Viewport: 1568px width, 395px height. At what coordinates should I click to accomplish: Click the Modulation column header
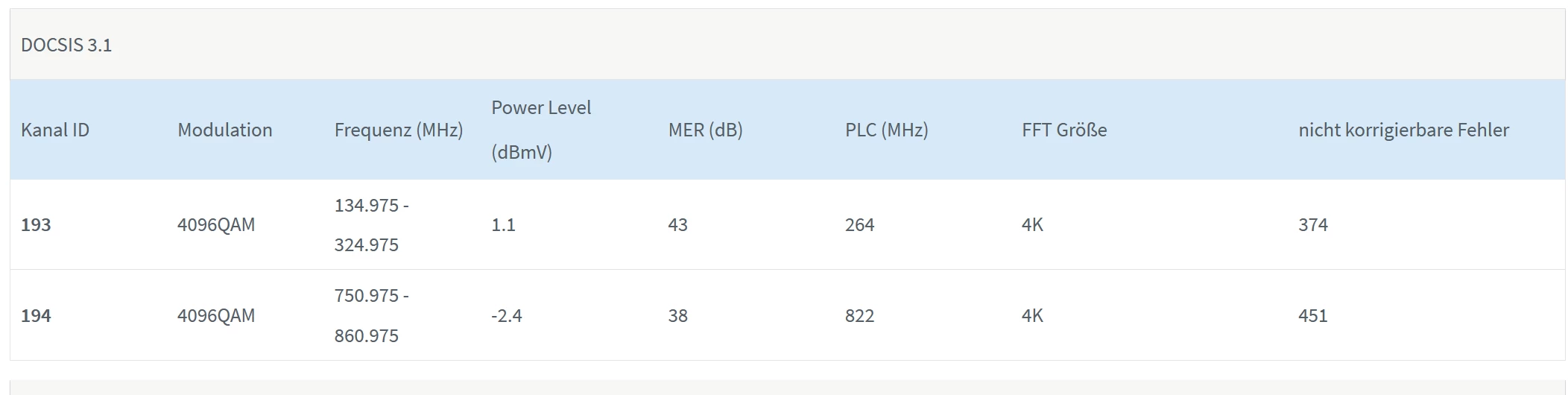[x=224, y=130]
